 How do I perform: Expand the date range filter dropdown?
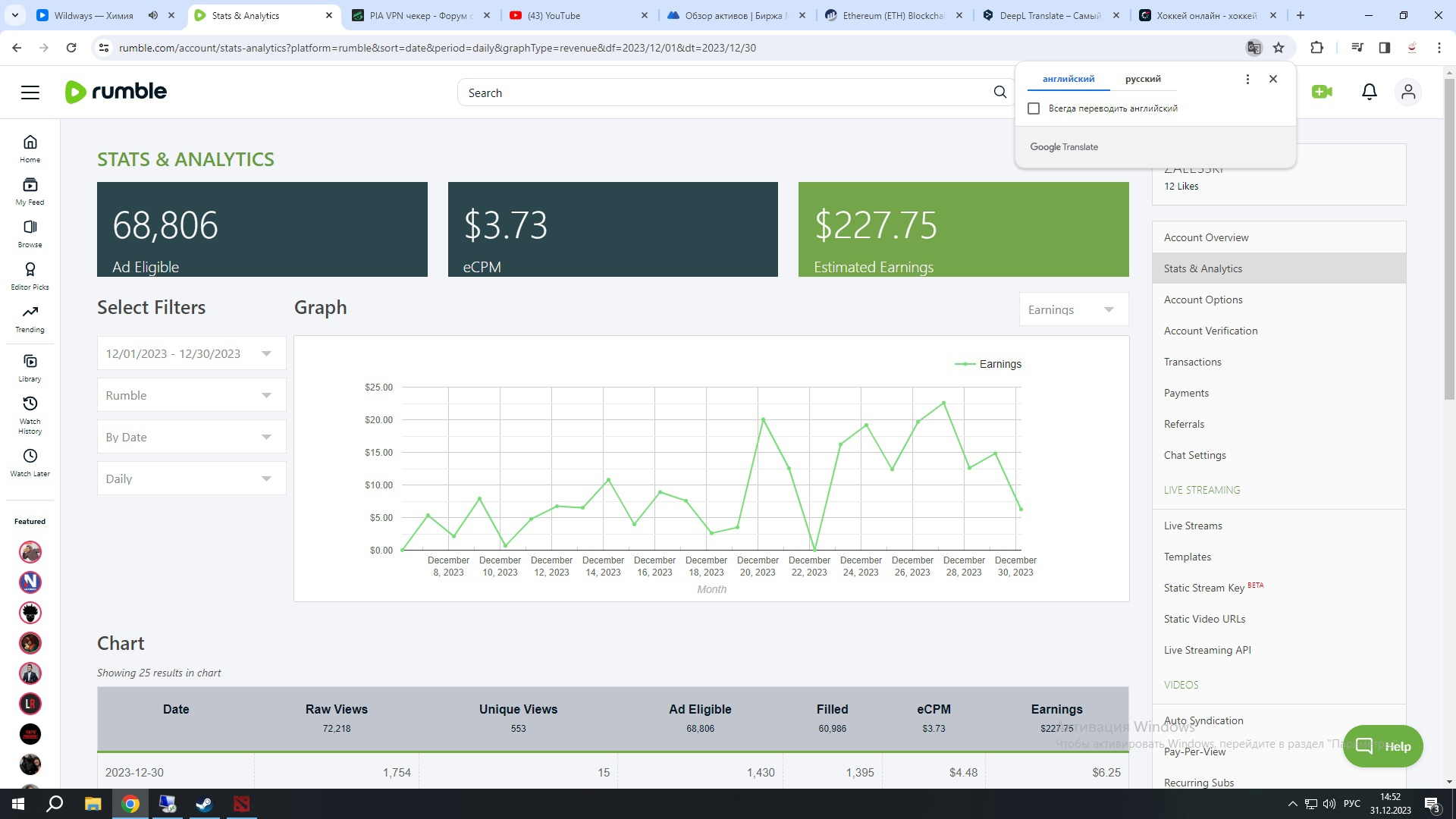coord(191,353)
